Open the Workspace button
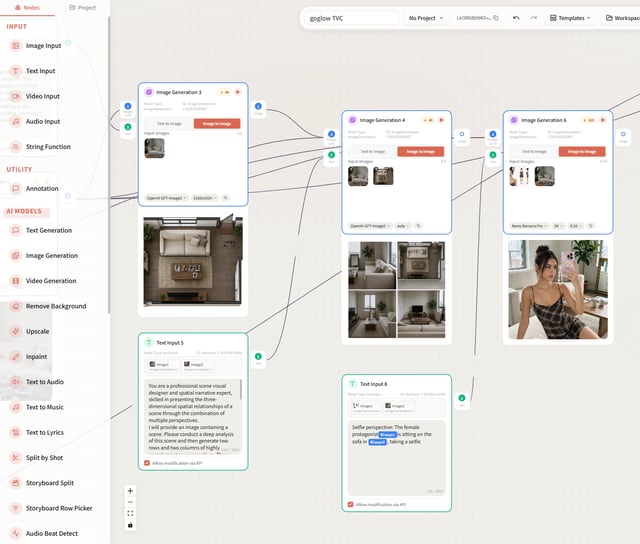This screenshot has width=640, height=544. [x=621, y=18]
